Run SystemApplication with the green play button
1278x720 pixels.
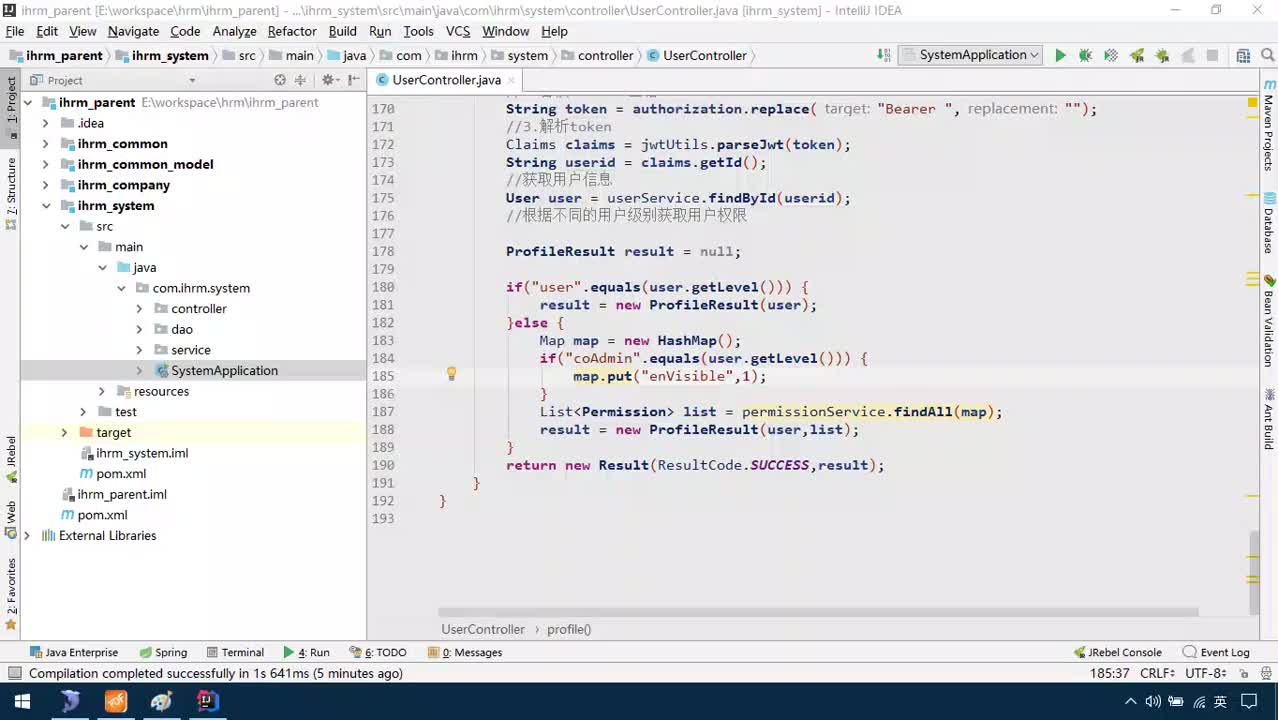[x=1060, y=56]
